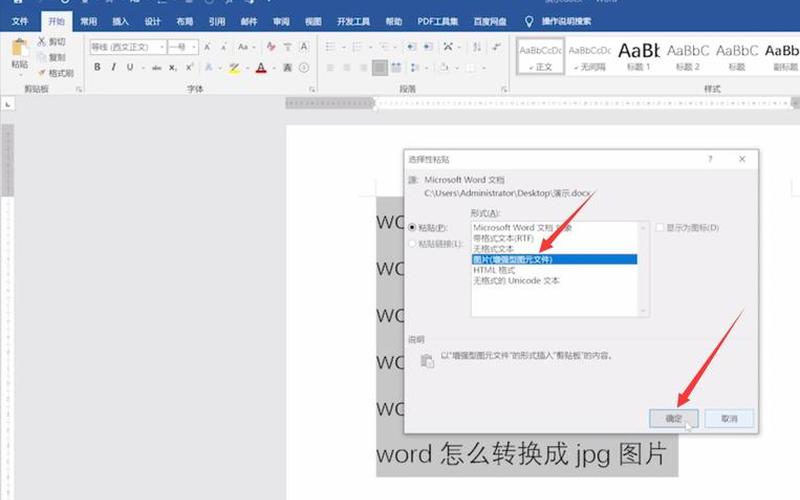Image resolution: width=800 pixels, height=500 pixels.
Task: Toggle Show/Hide paragraph marks icon
Action: click(x=496, y=47)
